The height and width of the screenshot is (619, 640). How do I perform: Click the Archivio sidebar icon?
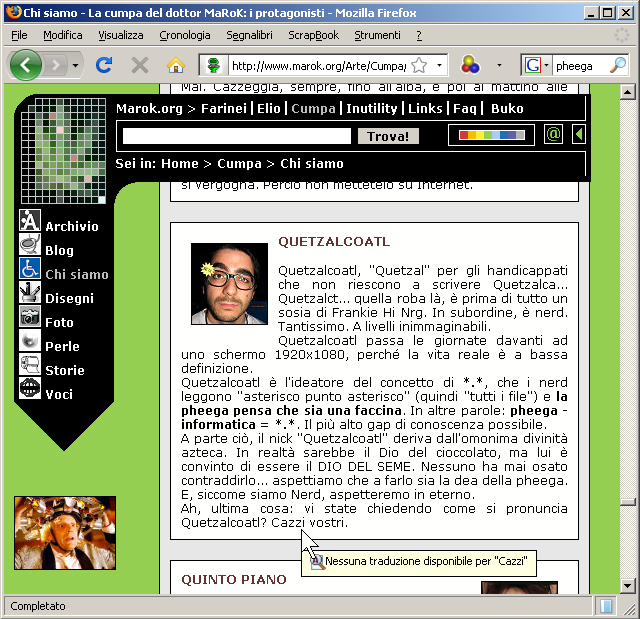[x=30, y=222]
